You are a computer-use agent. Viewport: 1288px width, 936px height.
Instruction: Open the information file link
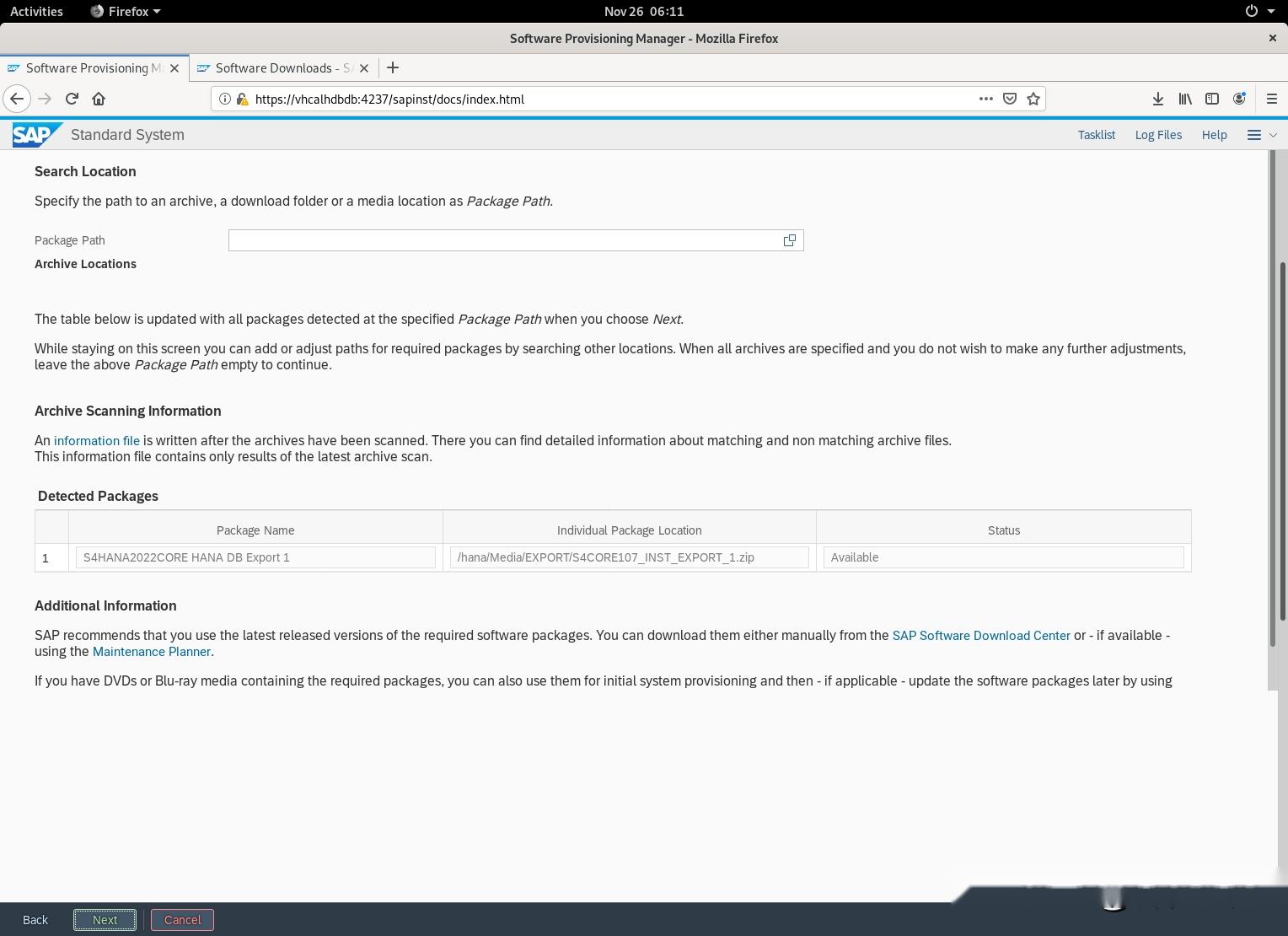point(97,440)
